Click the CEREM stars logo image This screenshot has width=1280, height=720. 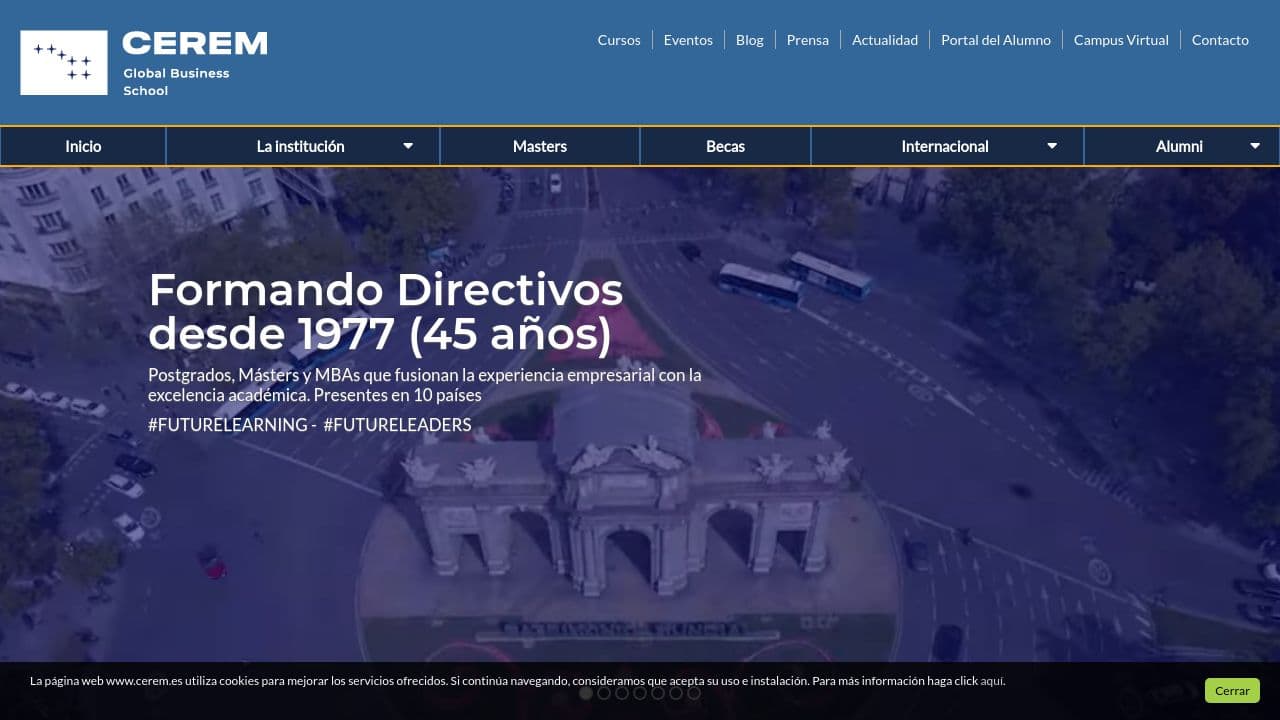pos(64,63)
